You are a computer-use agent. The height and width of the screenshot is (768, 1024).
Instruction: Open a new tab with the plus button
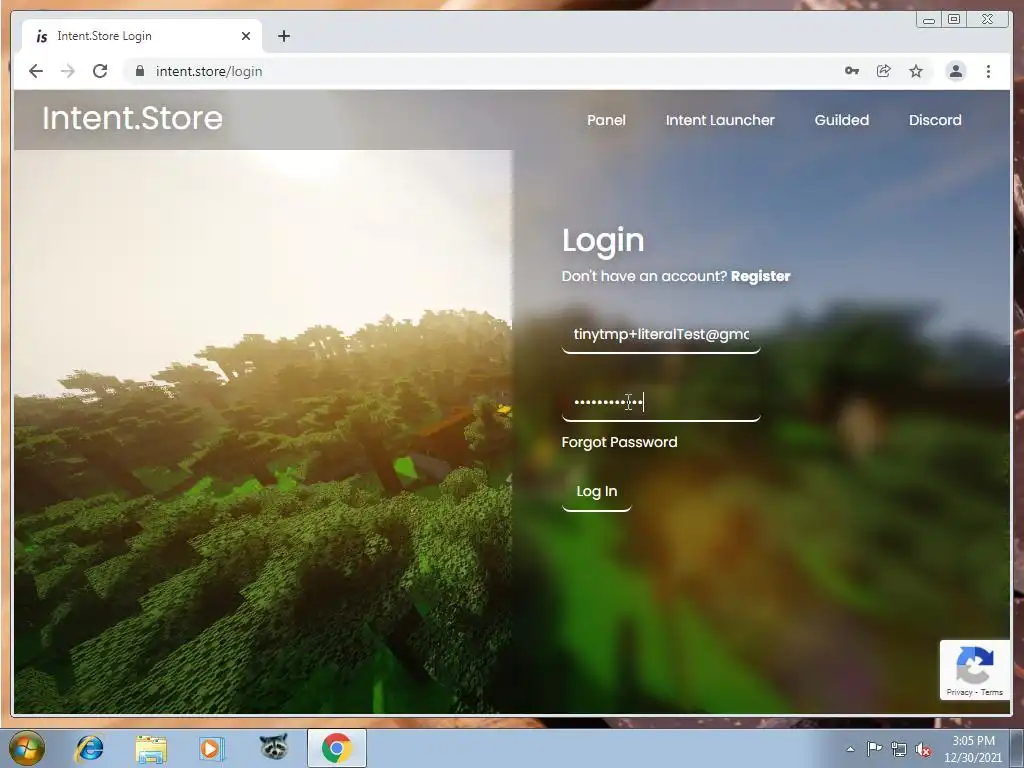pos(283,36)
